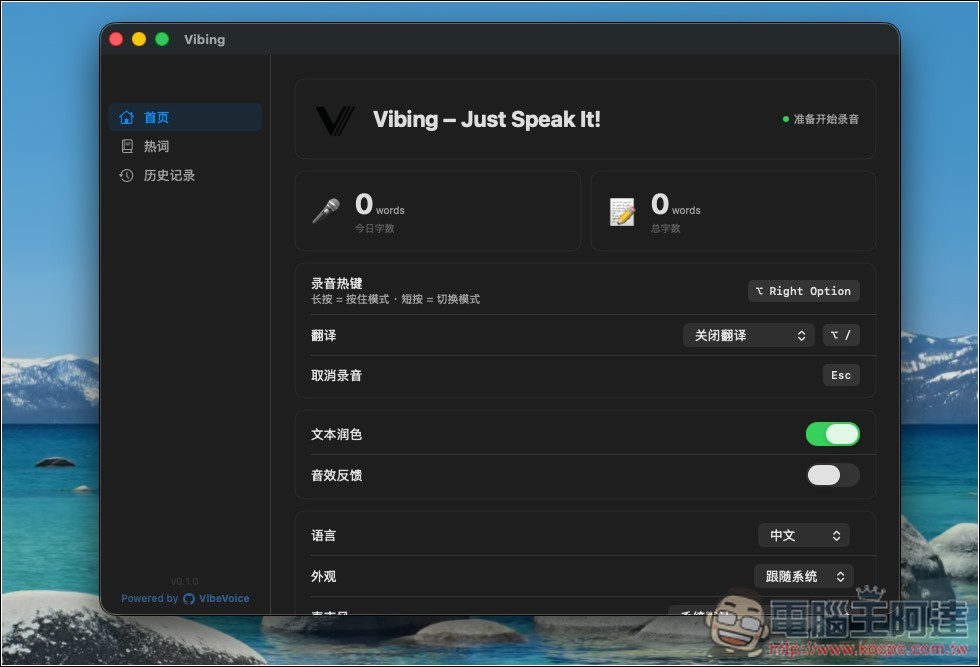This screenshot has width=980, height=667.
Task: Switch to the 热词 sidebar section
Action: point(155,146)
